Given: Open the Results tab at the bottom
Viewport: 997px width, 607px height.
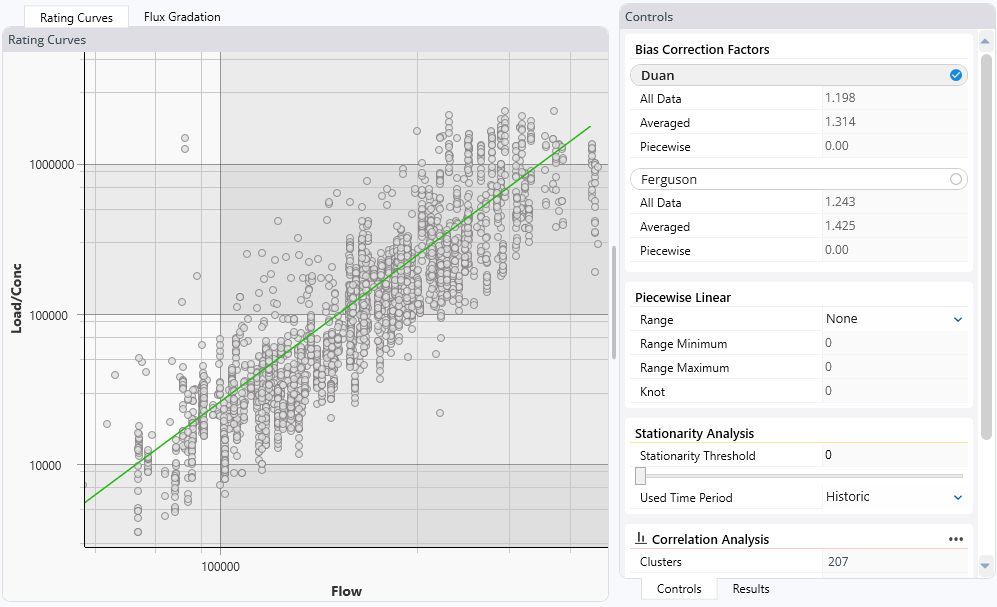Looking at the screenshot, I should pos(751,589).
